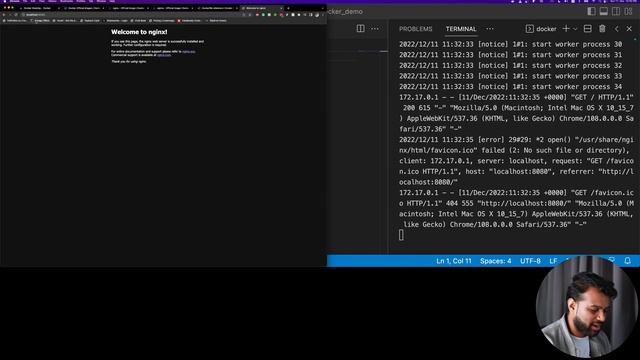
Task: Toggle bottom panel layout icon
Action: pos(604,11)
